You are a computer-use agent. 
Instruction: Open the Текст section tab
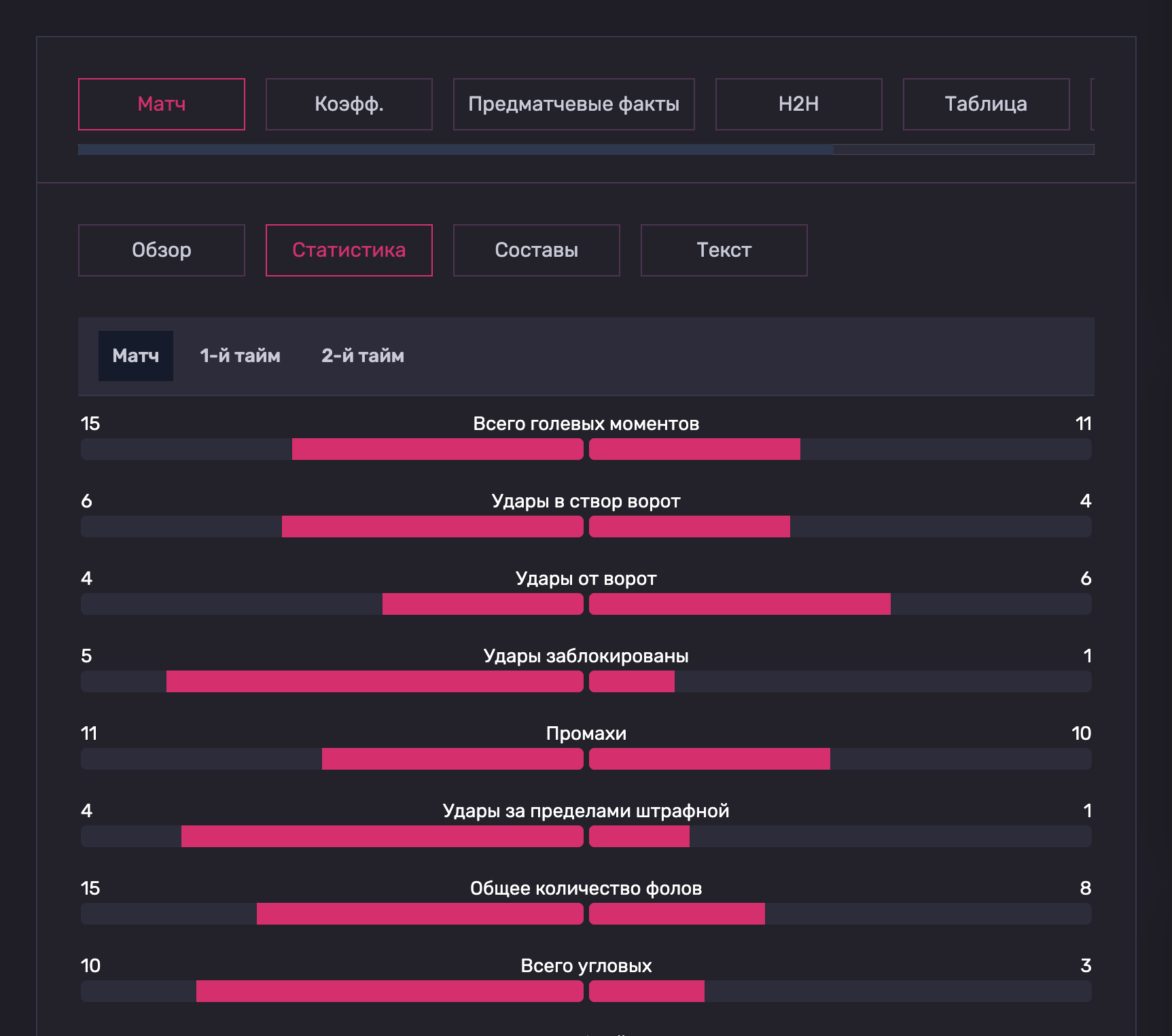point(724,250)
